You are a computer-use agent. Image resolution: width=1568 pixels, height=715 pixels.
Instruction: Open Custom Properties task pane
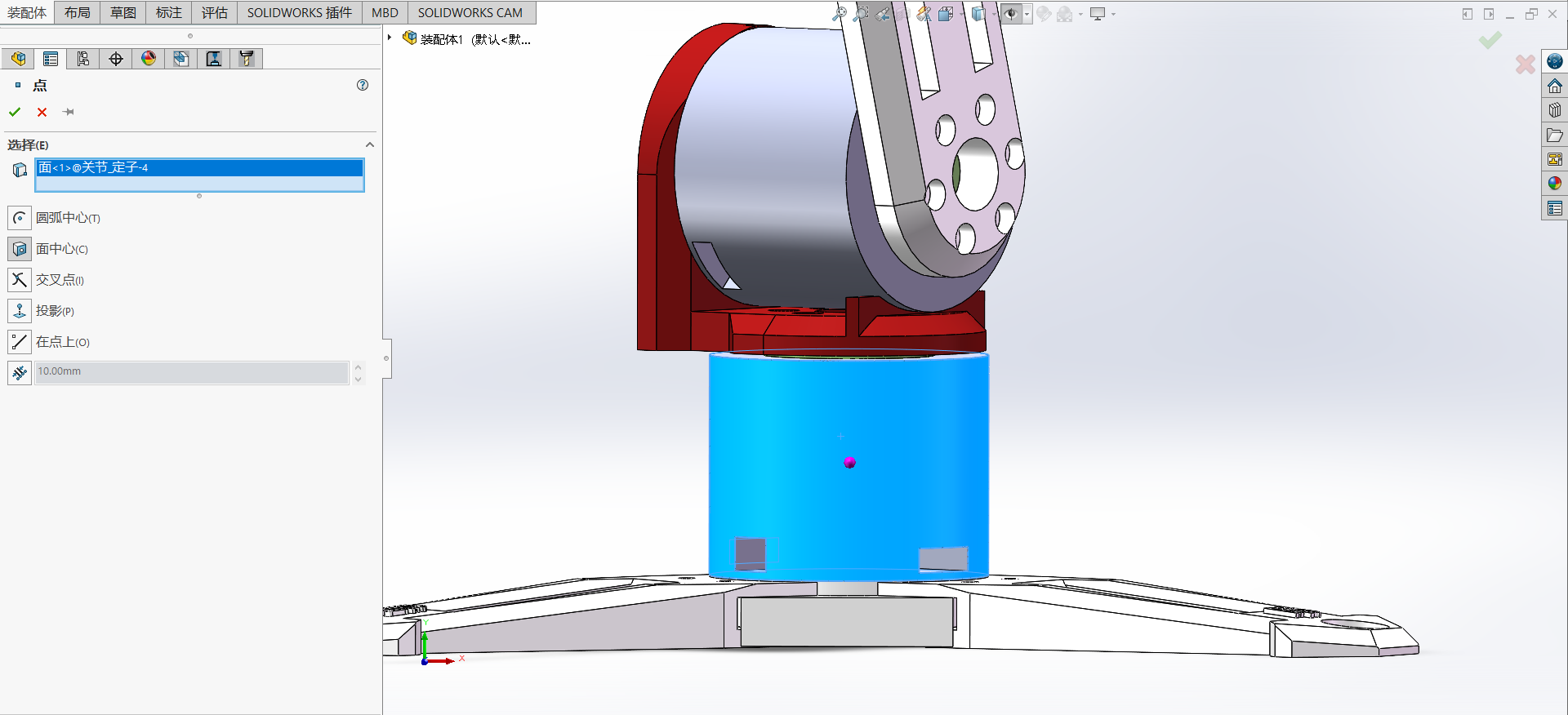tap(1555, 208)
